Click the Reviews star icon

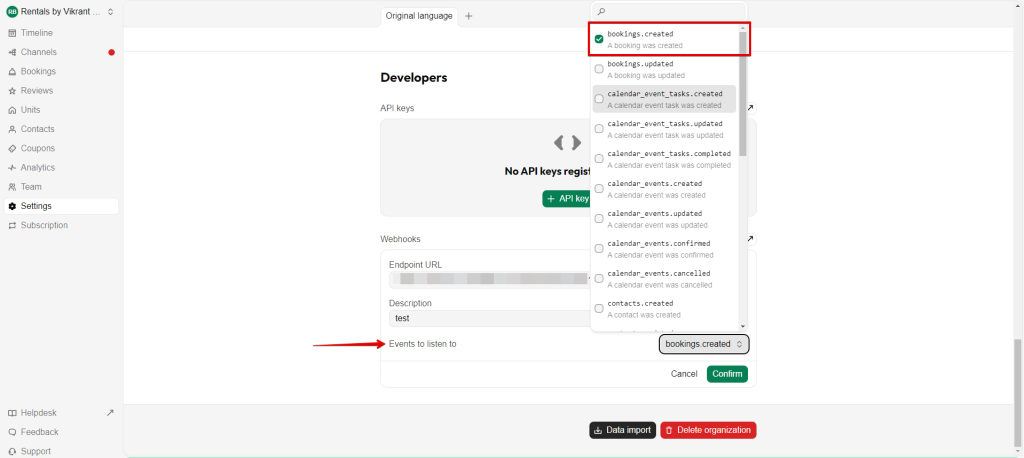point(12,91)
